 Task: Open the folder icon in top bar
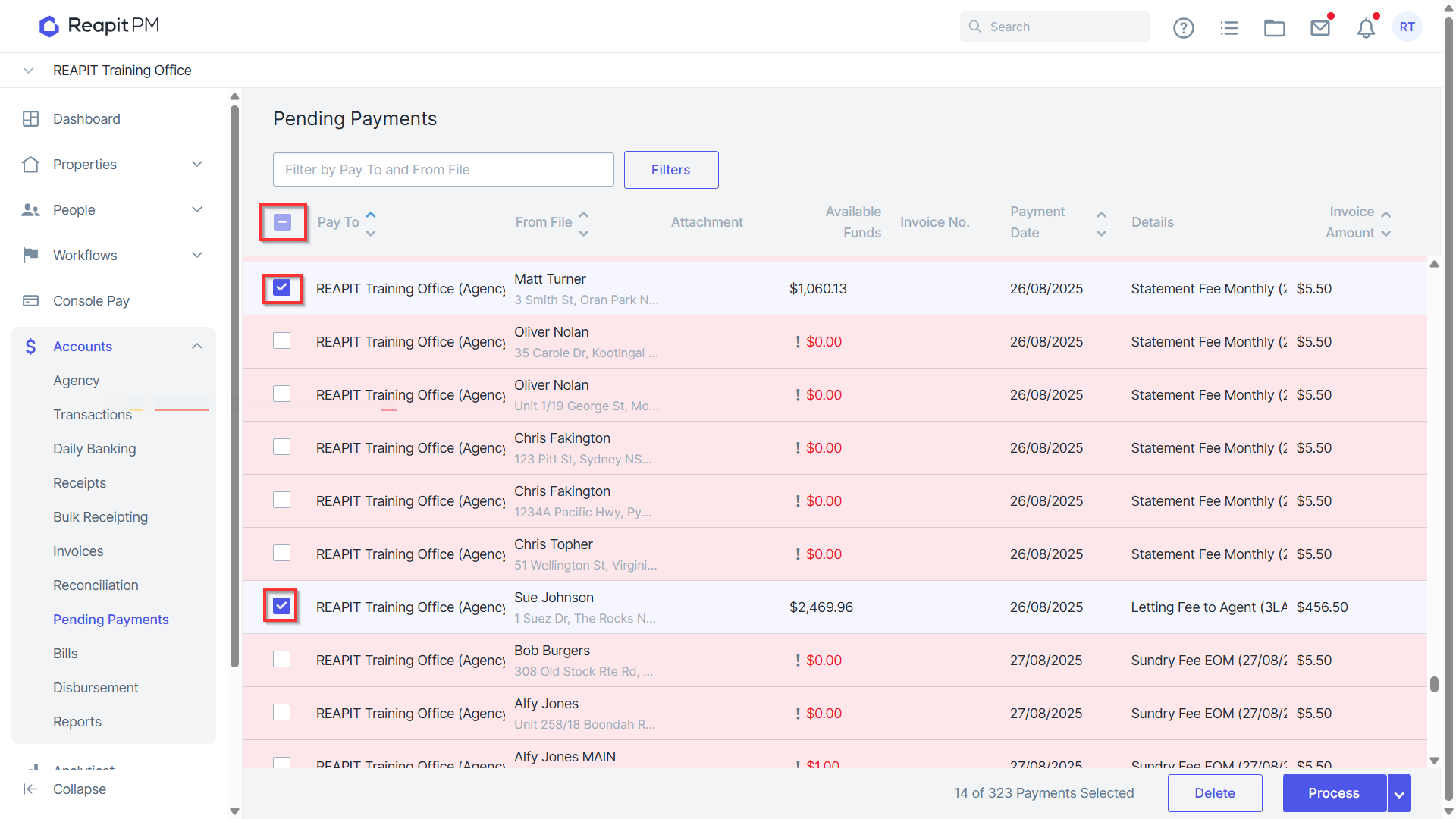coord(1275,27)
